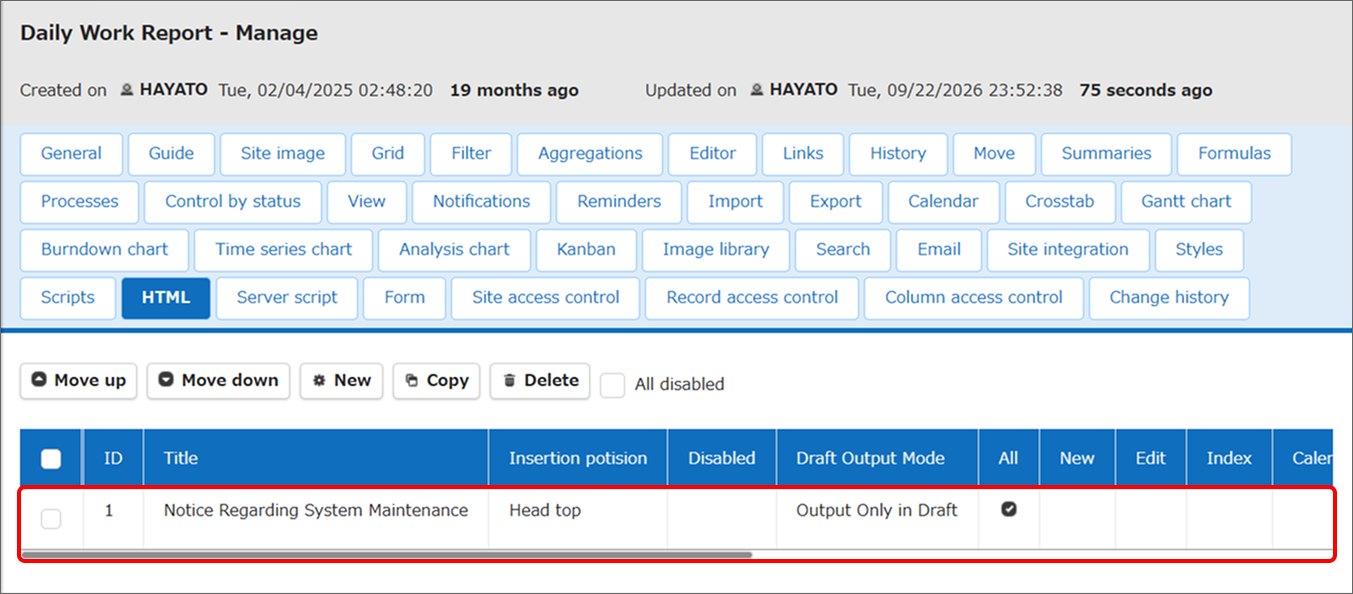This screenshot has width=1353, height=594.
Task: Toggle the All disabled checkbox
Action: click(613, 384)
